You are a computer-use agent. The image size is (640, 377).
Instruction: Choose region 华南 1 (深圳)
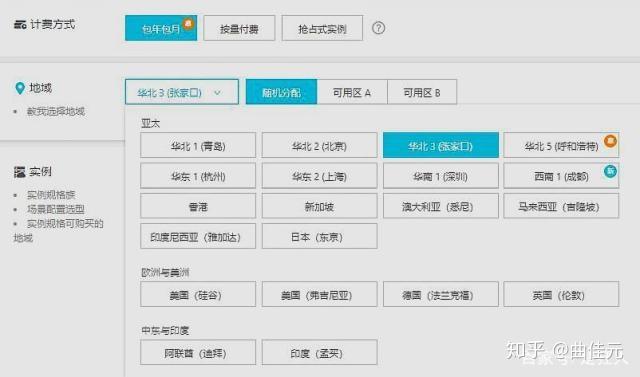click(440, 176)
